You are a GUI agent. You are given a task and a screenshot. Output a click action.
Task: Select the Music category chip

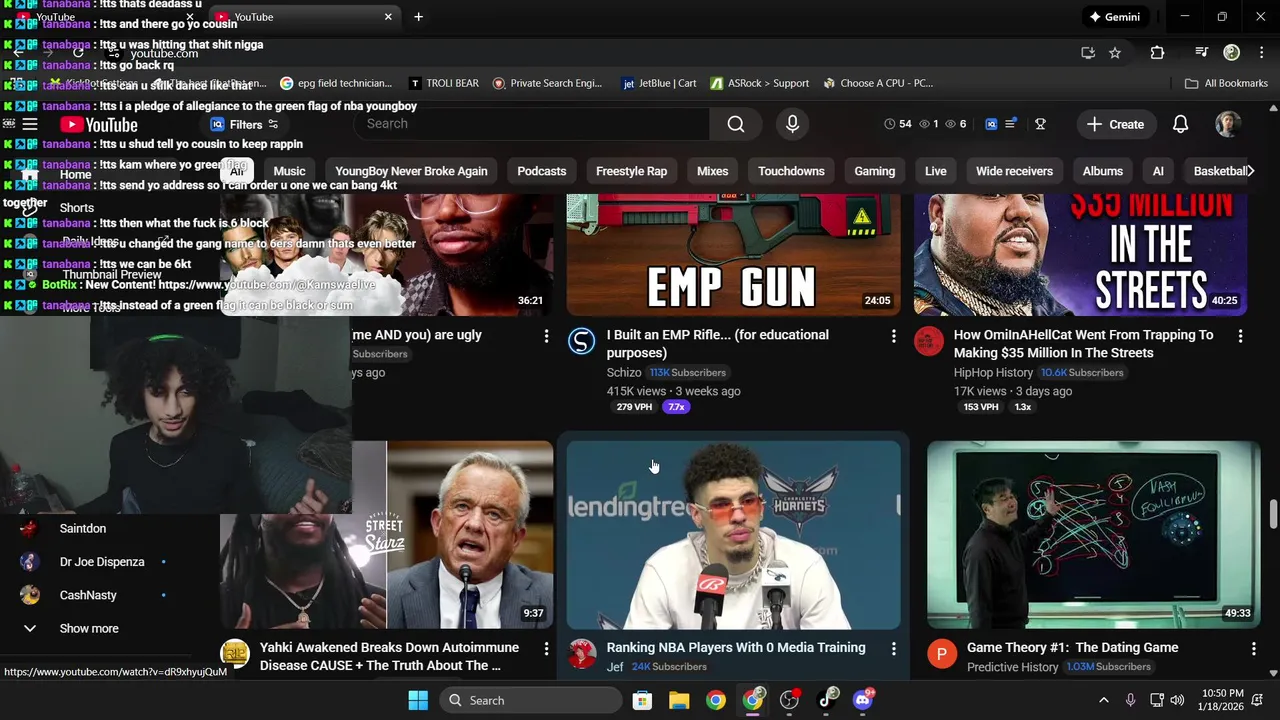coord(289,171)
